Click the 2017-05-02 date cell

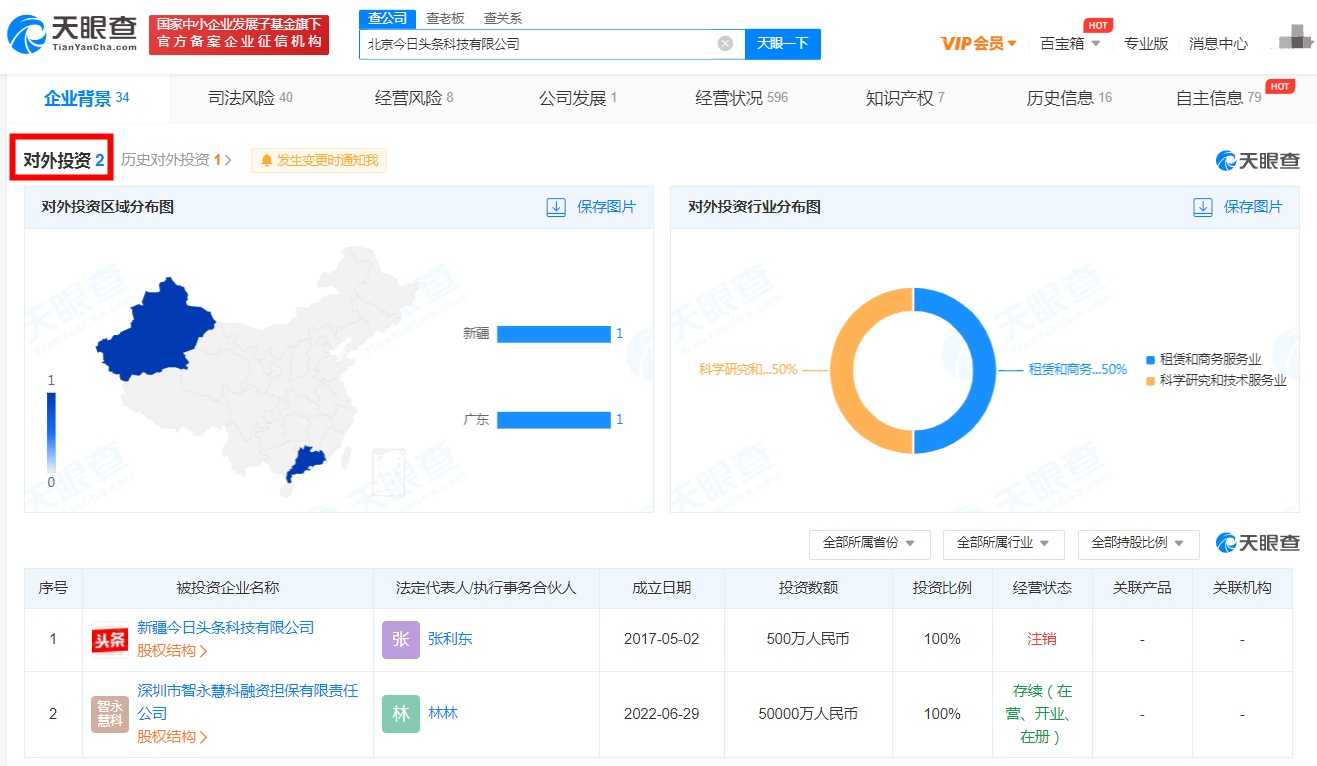(661, 639)
